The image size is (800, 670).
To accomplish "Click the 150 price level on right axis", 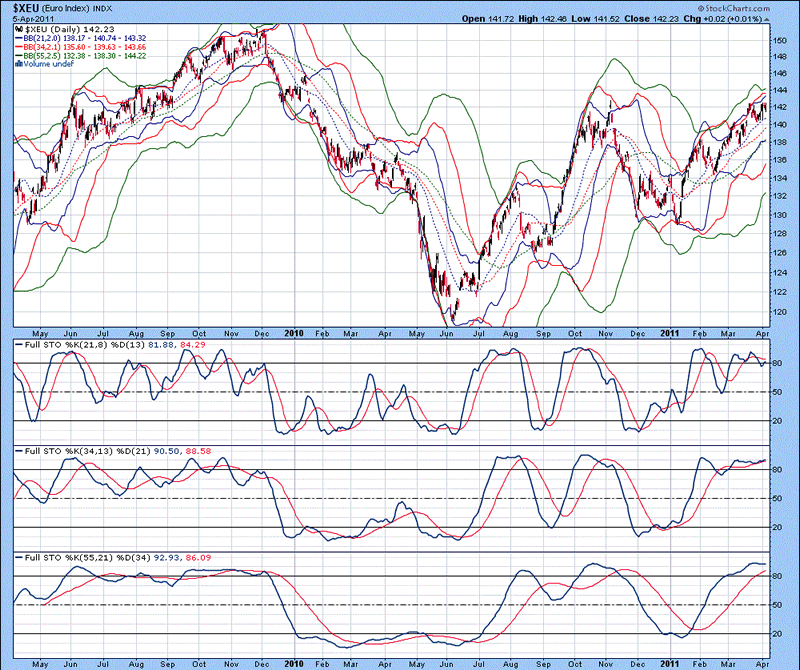I will (x=780, y=40).
